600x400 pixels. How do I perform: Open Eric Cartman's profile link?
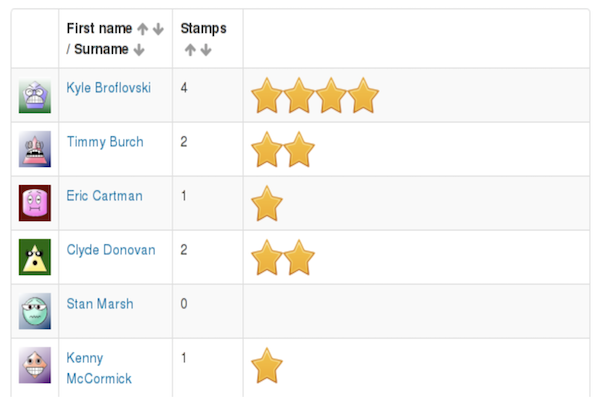(x=104, y=196)
